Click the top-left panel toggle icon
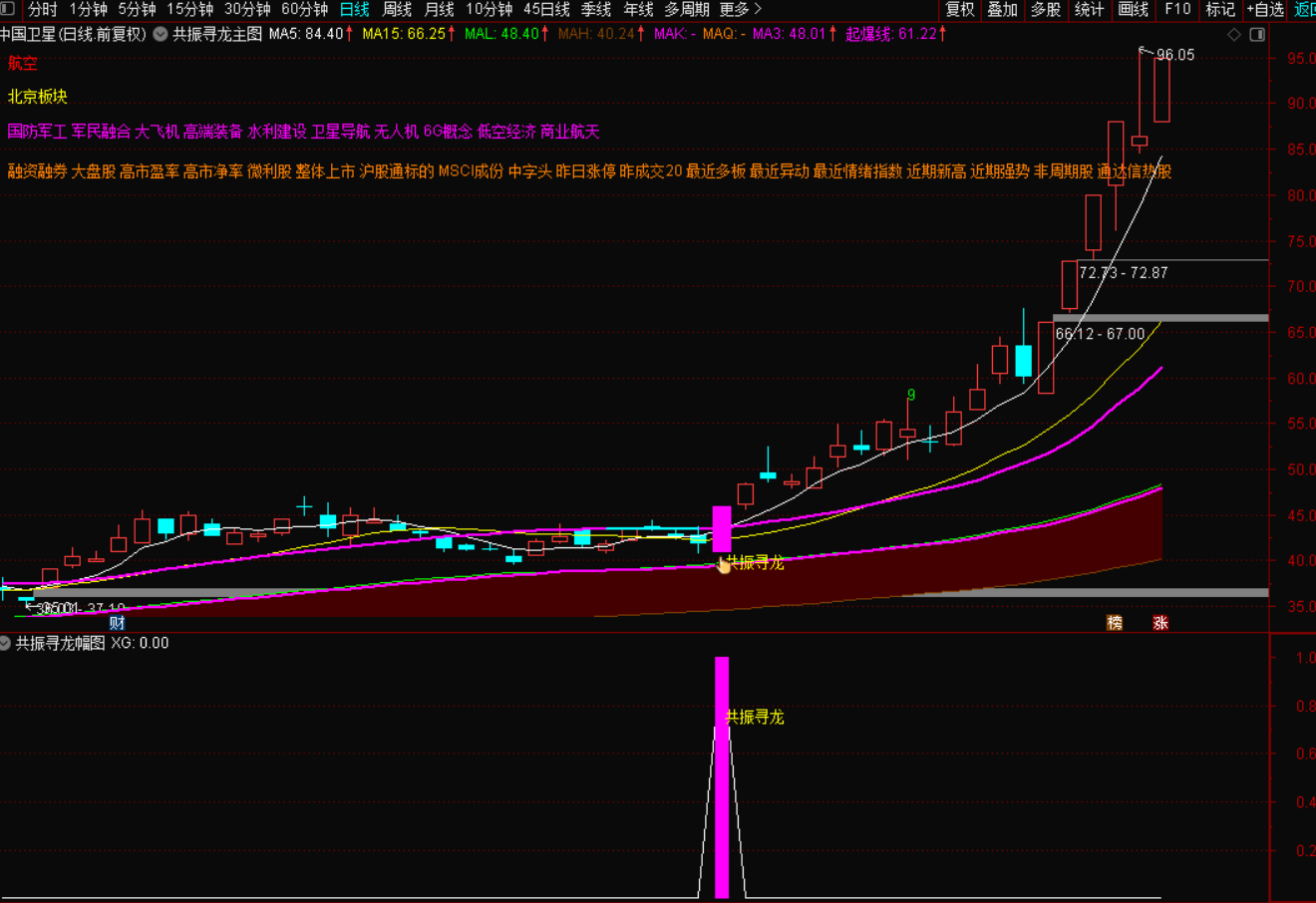Image resolution: width=1316 pixels, height=903 pixels. point(8,9)
